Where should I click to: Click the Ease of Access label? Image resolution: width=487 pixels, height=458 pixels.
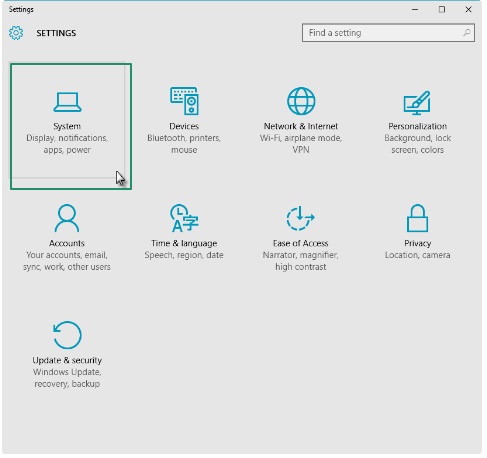[x=301, y=243]
